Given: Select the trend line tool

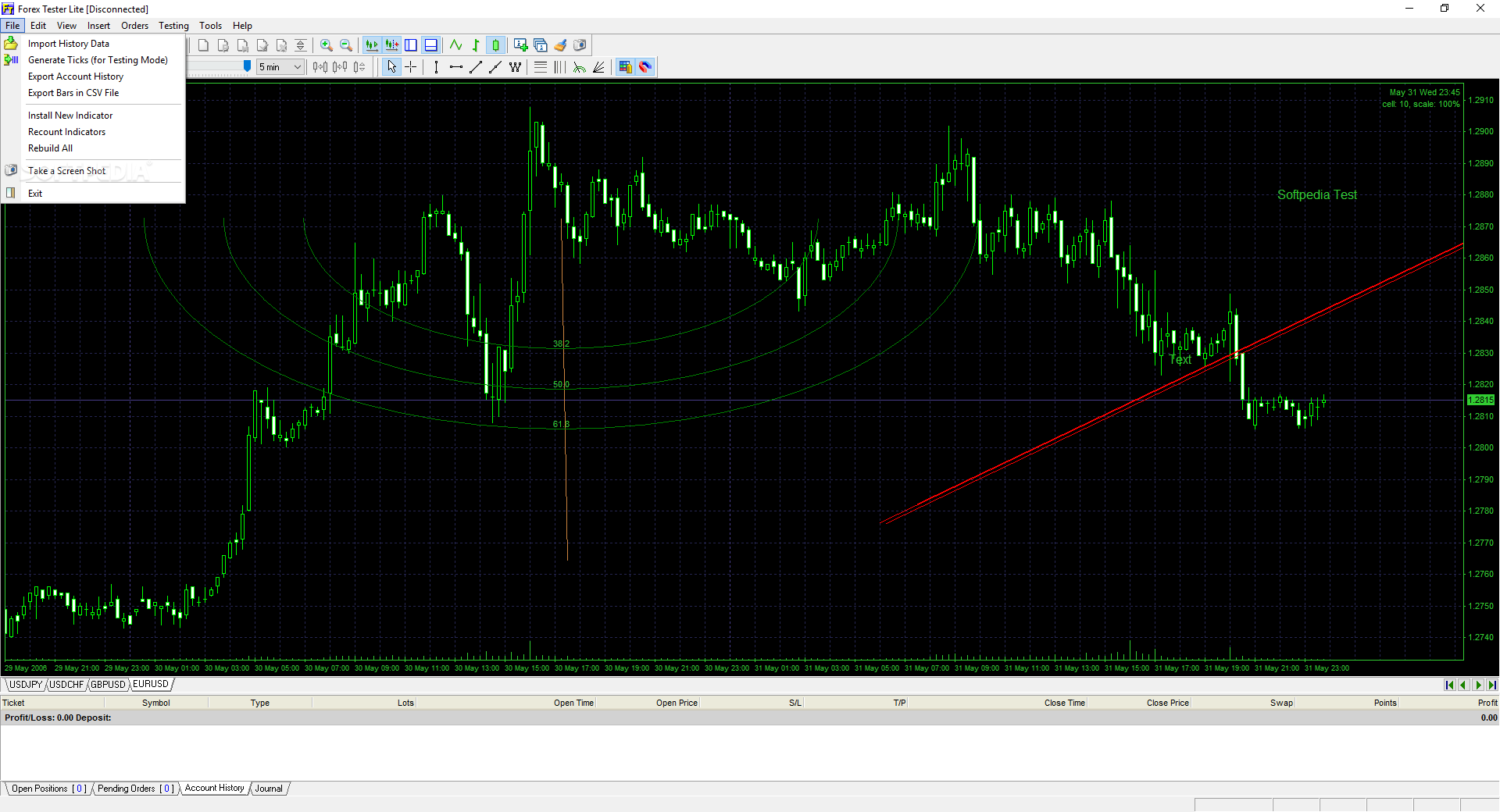Looking at the screenshot, I should 476,67.
